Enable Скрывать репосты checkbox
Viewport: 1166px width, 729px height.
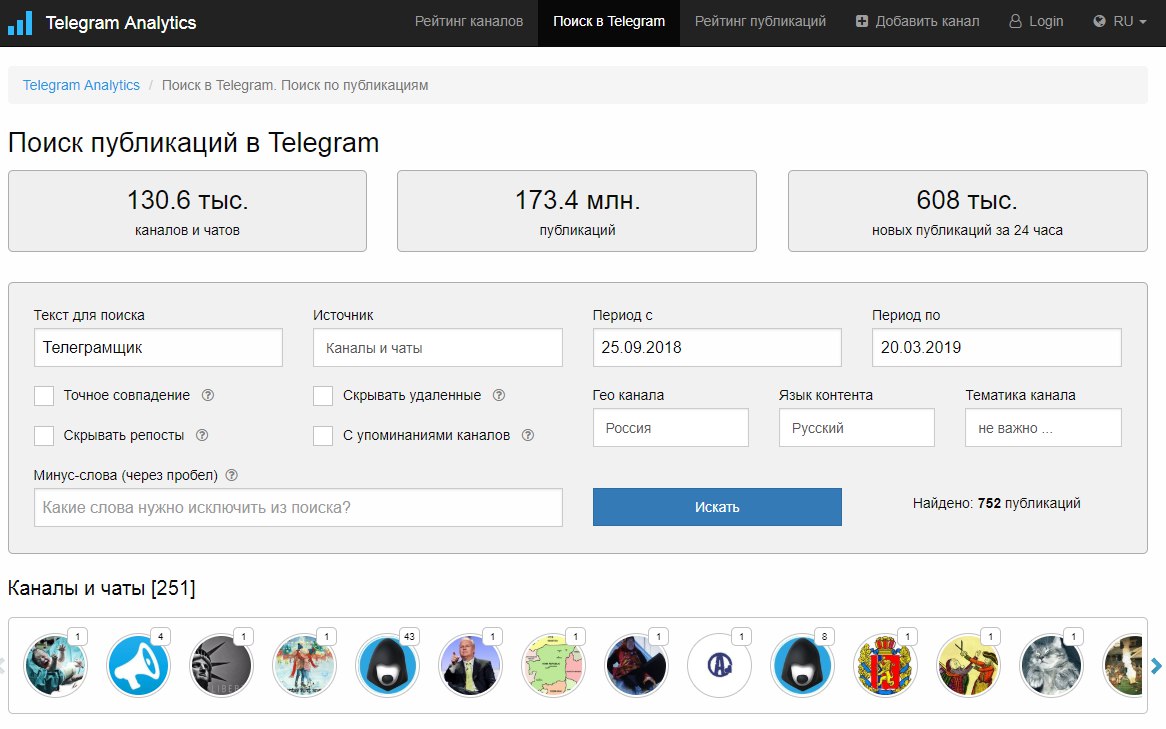click(44, 436)
